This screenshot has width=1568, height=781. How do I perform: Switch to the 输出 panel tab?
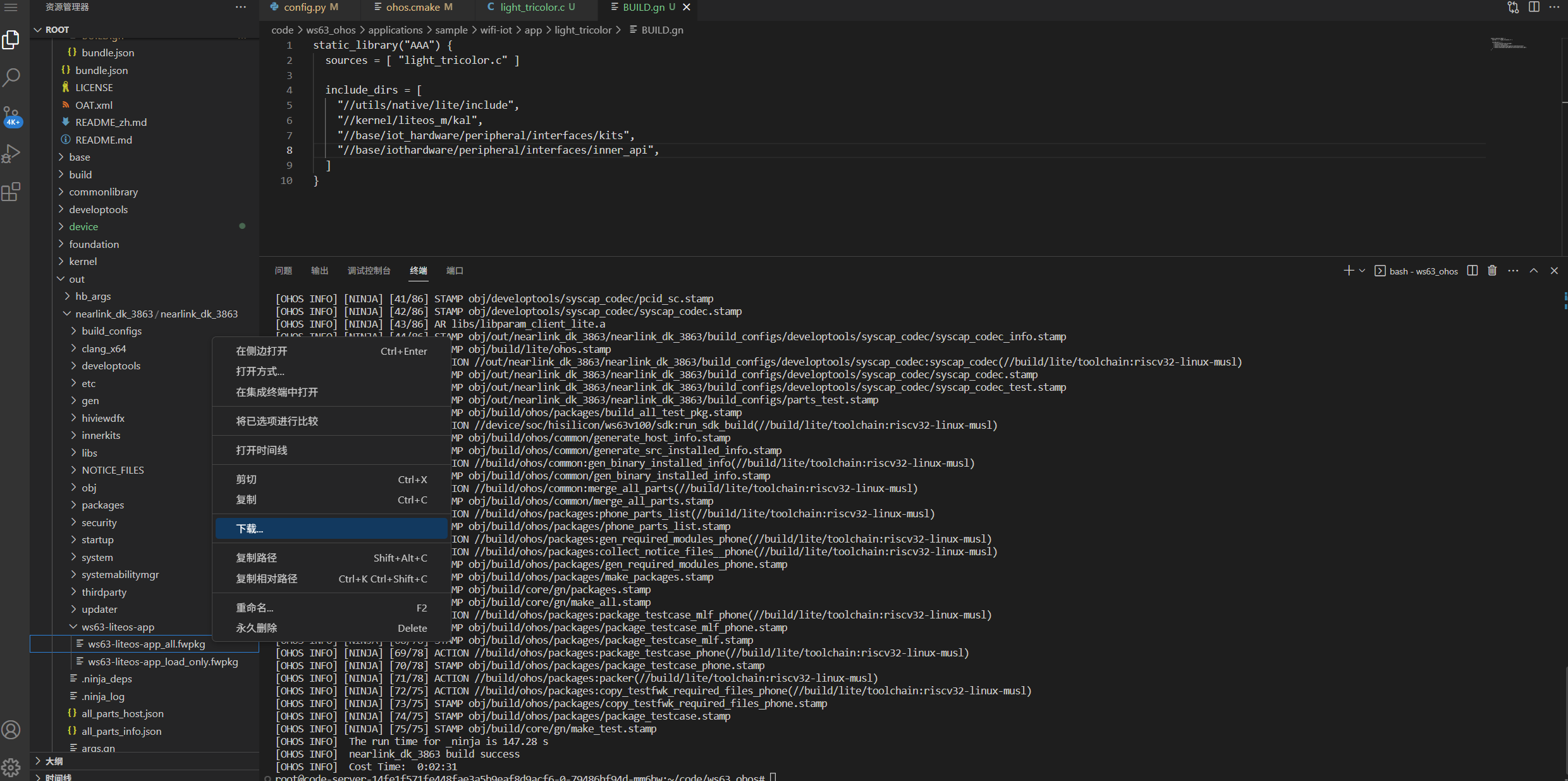click(x=319, y=270)
